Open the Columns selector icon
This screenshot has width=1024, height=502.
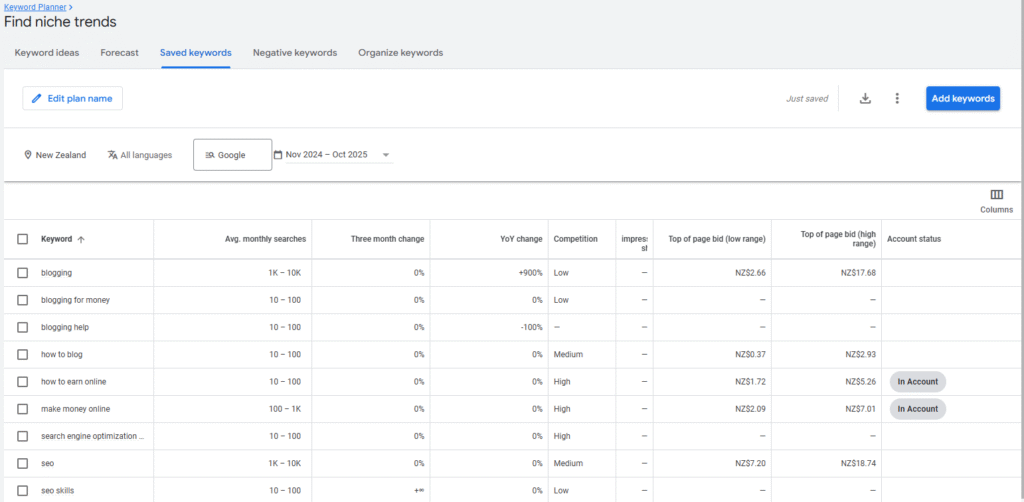tap(997, 195)
